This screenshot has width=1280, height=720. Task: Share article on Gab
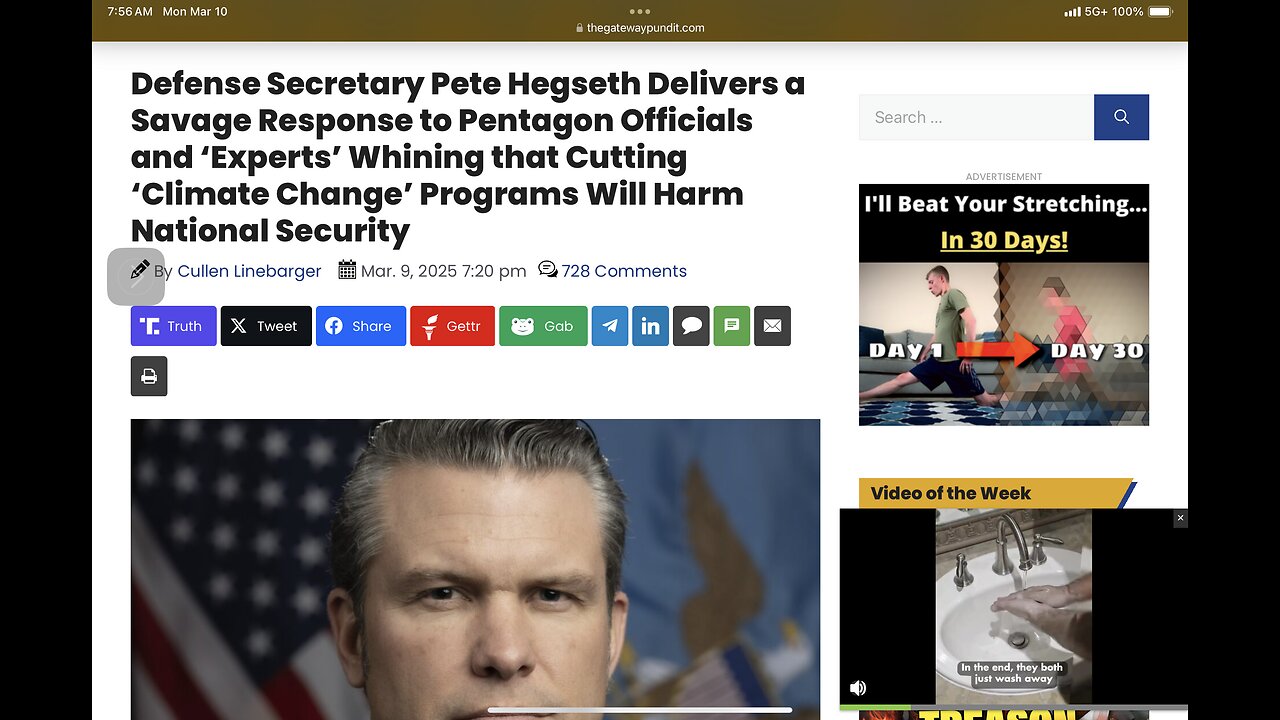(x=543, y=326)
